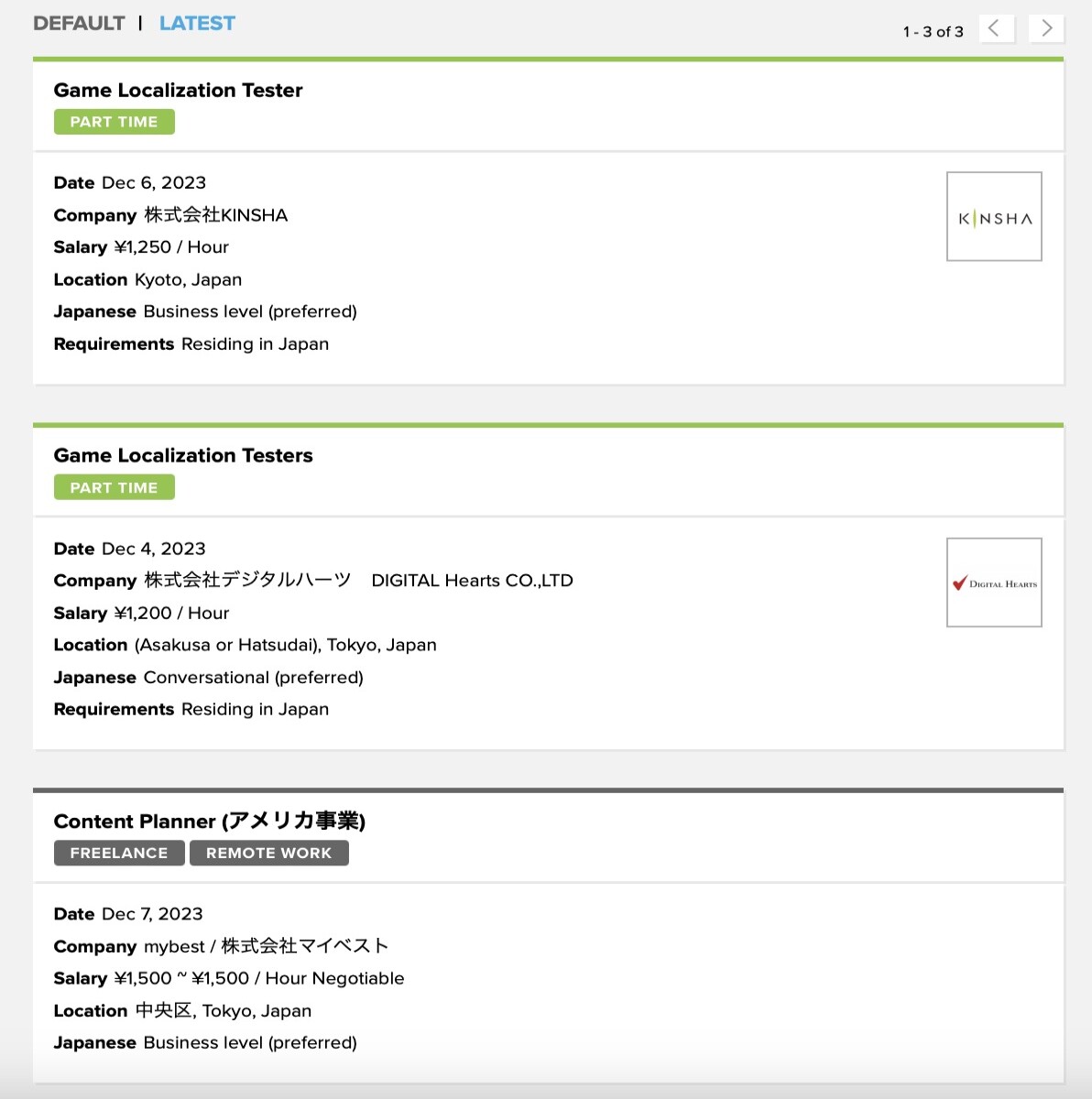Click the ¥1,200 / Hour salary text
1092x1099 pixels.
[171, 613]
